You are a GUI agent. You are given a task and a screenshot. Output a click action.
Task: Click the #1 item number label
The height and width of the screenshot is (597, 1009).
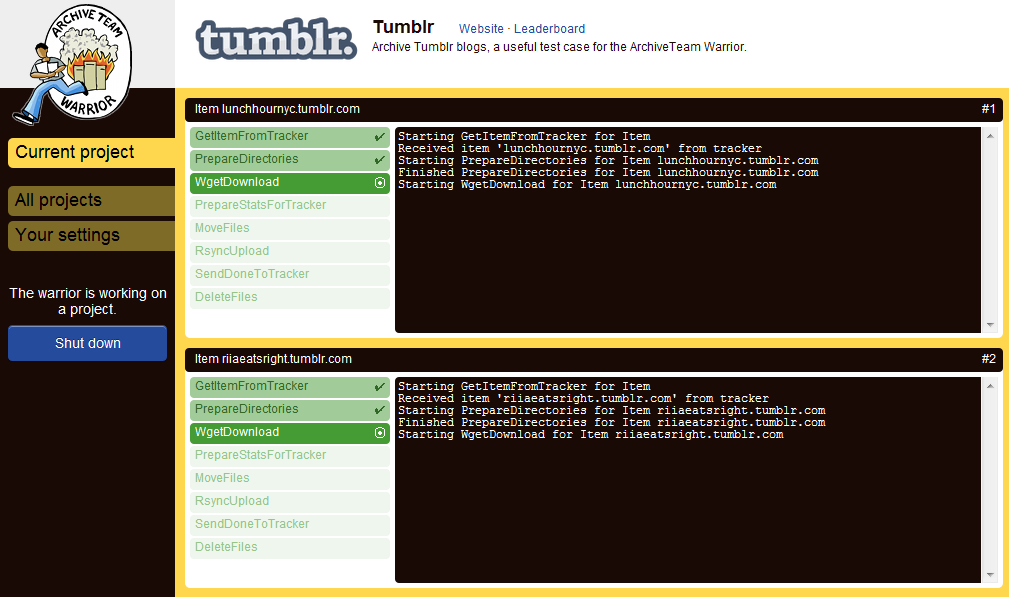point(988,109)
